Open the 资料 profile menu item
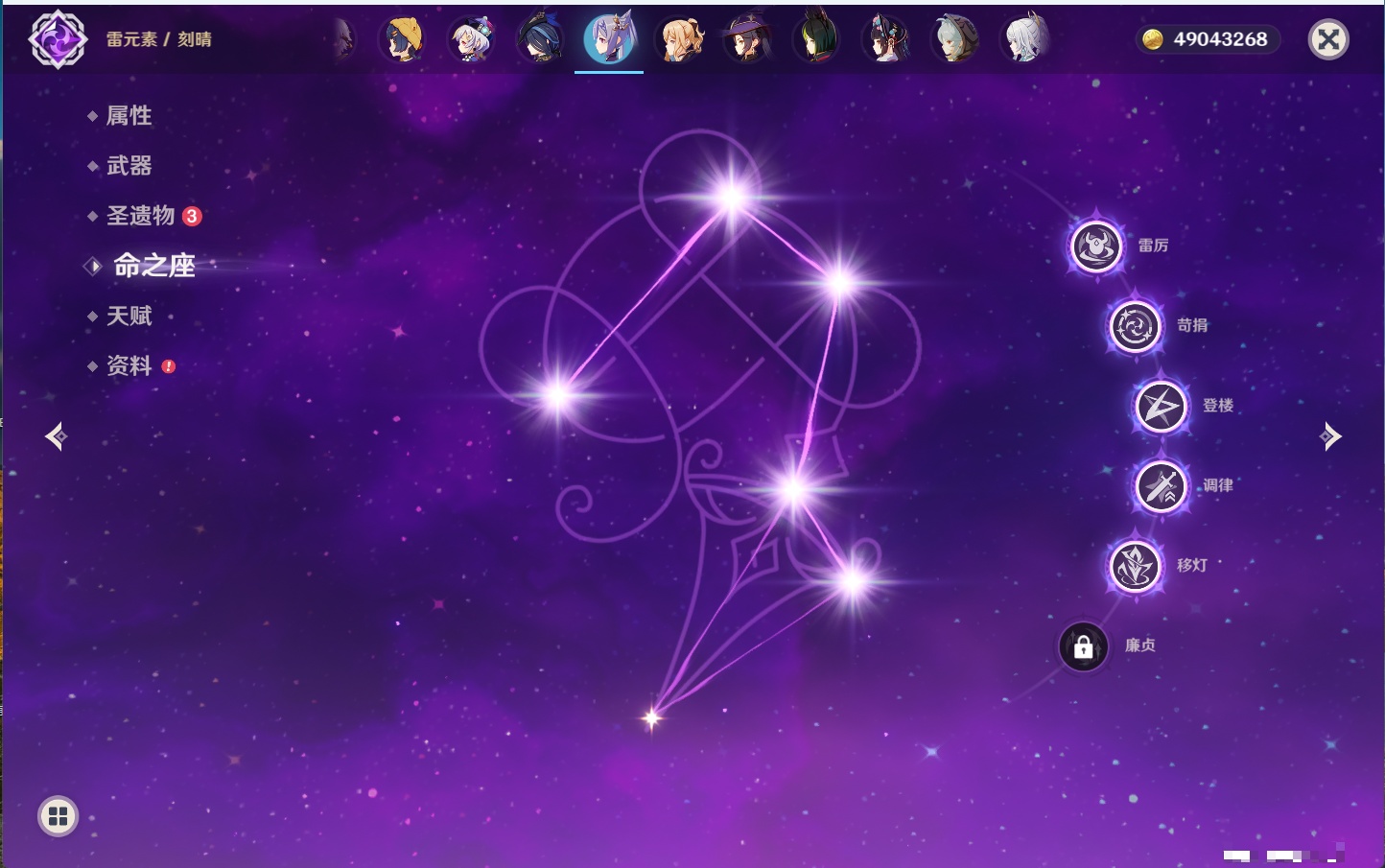Viewport: 1385px width, 868px height. 129,365
